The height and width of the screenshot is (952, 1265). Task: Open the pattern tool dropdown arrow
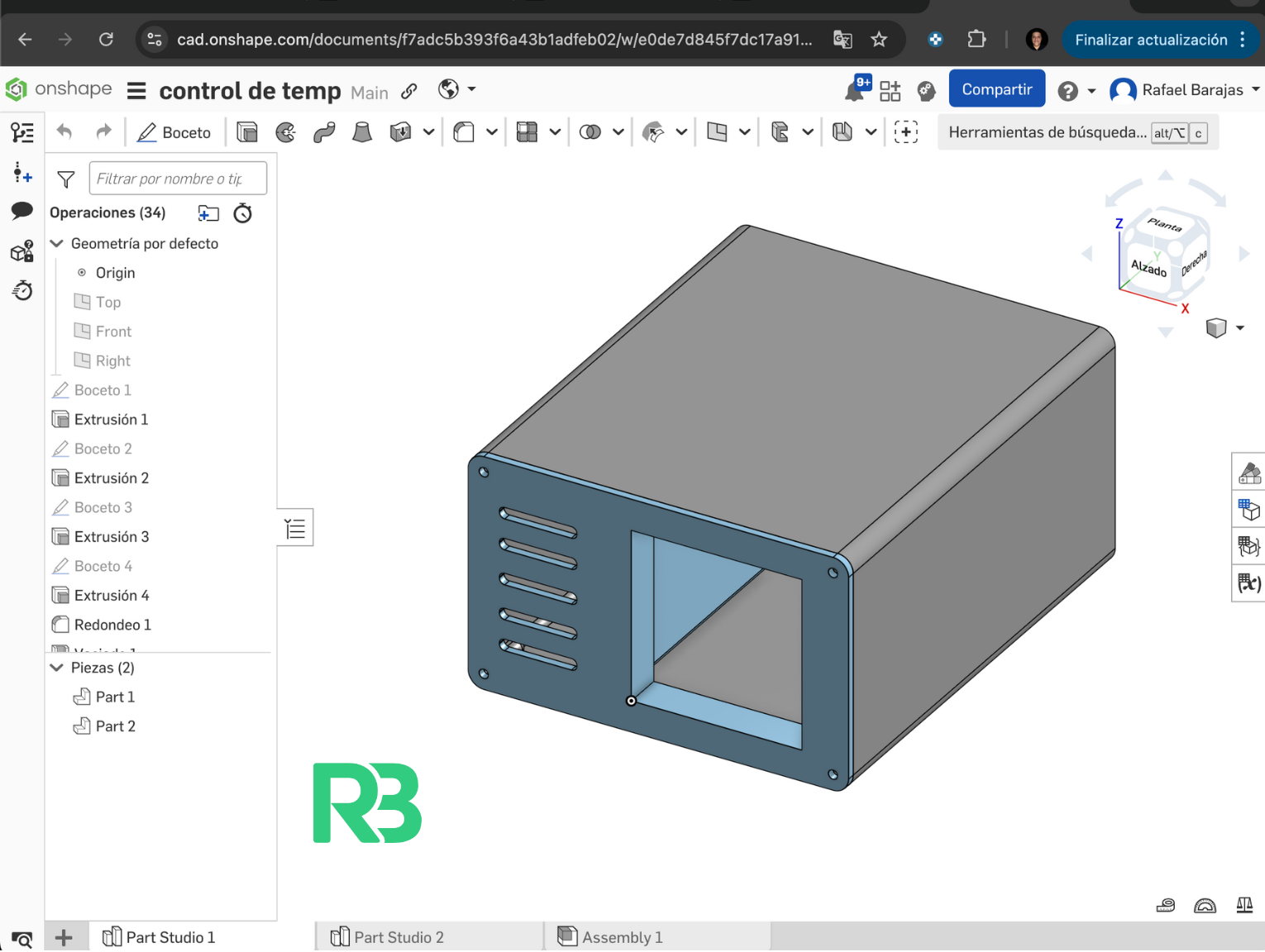click(x=555, y=132)
